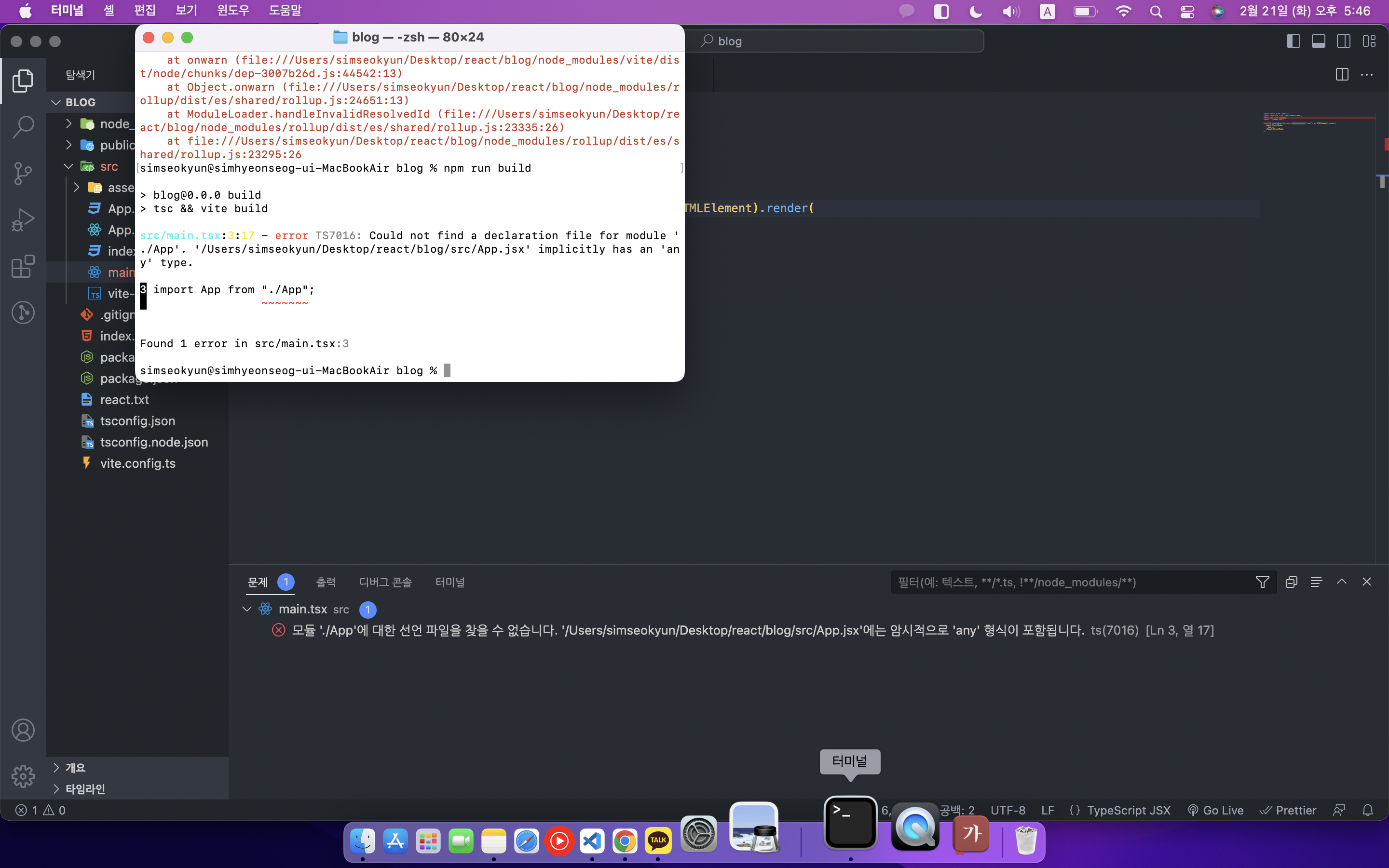Expand the 개요 outline section
Viewport: 1389px width, 868px height.
(75, 768)
